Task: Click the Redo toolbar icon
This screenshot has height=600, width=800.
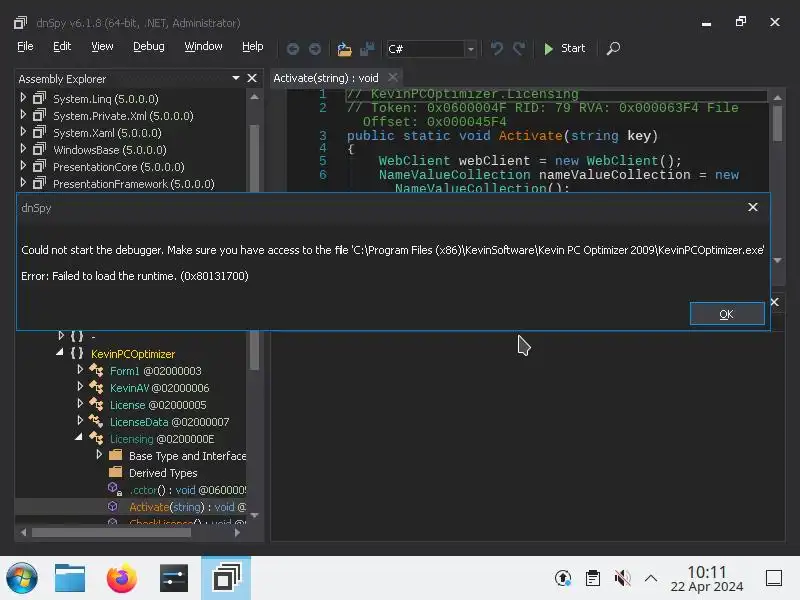Action: coord(519,48)
